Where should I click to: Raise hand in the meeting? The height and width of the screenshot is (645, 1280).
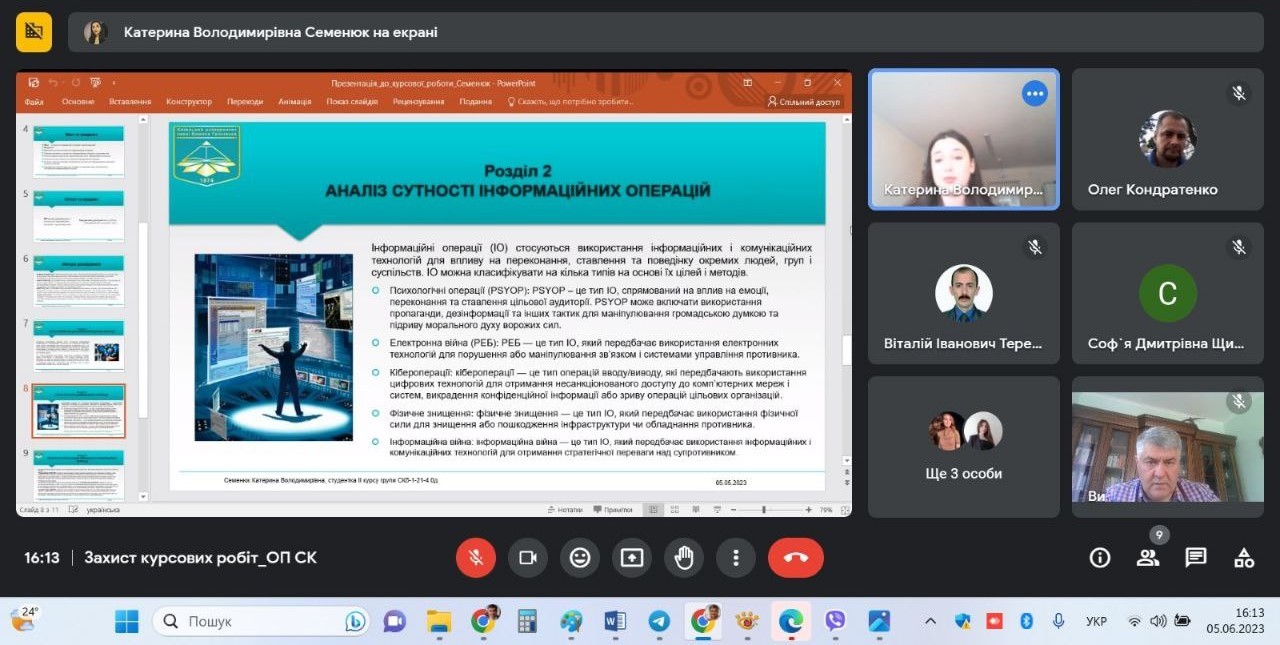(x=684, y=558)
